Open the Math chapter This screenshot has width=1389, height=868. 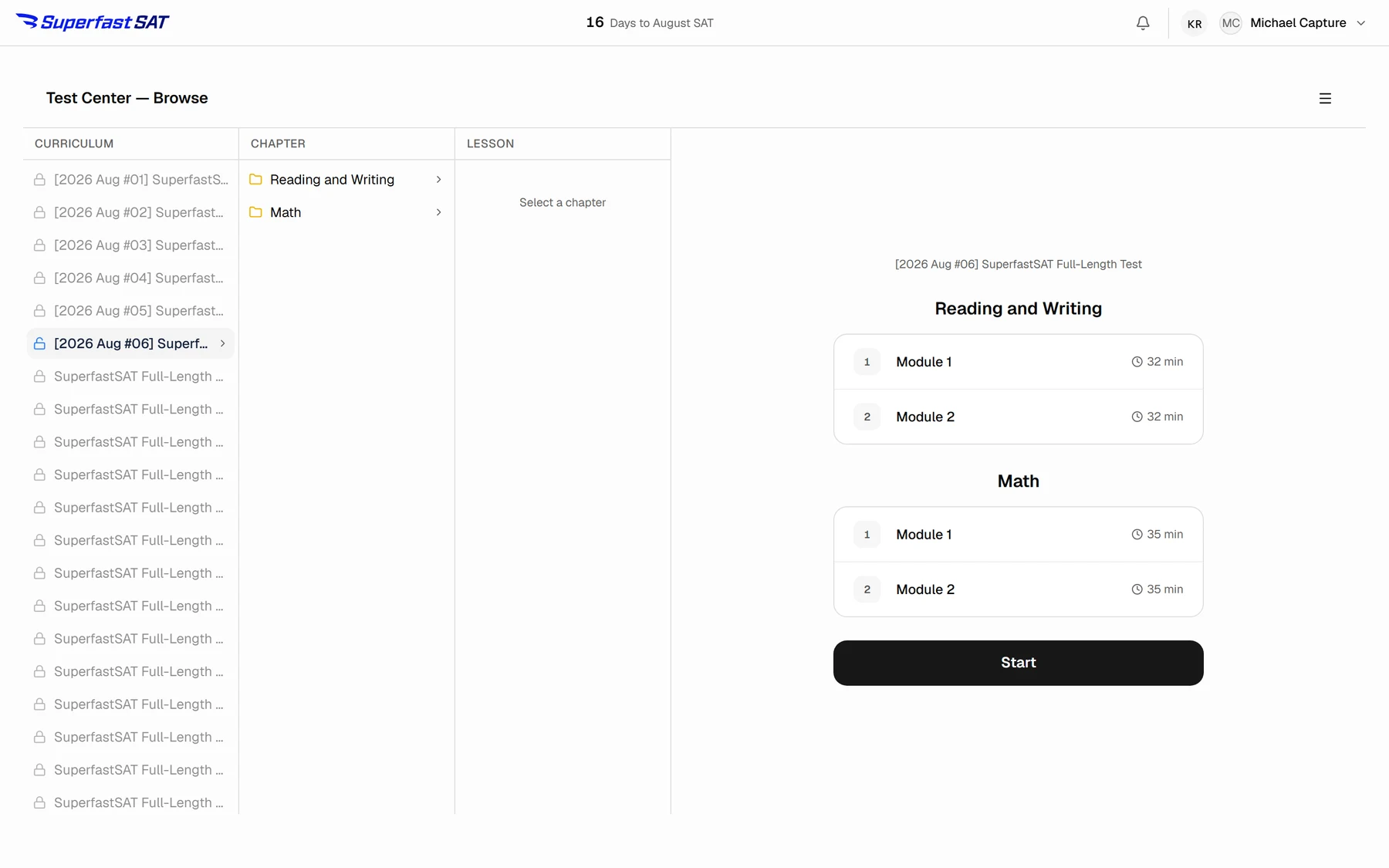coord(346,212)
